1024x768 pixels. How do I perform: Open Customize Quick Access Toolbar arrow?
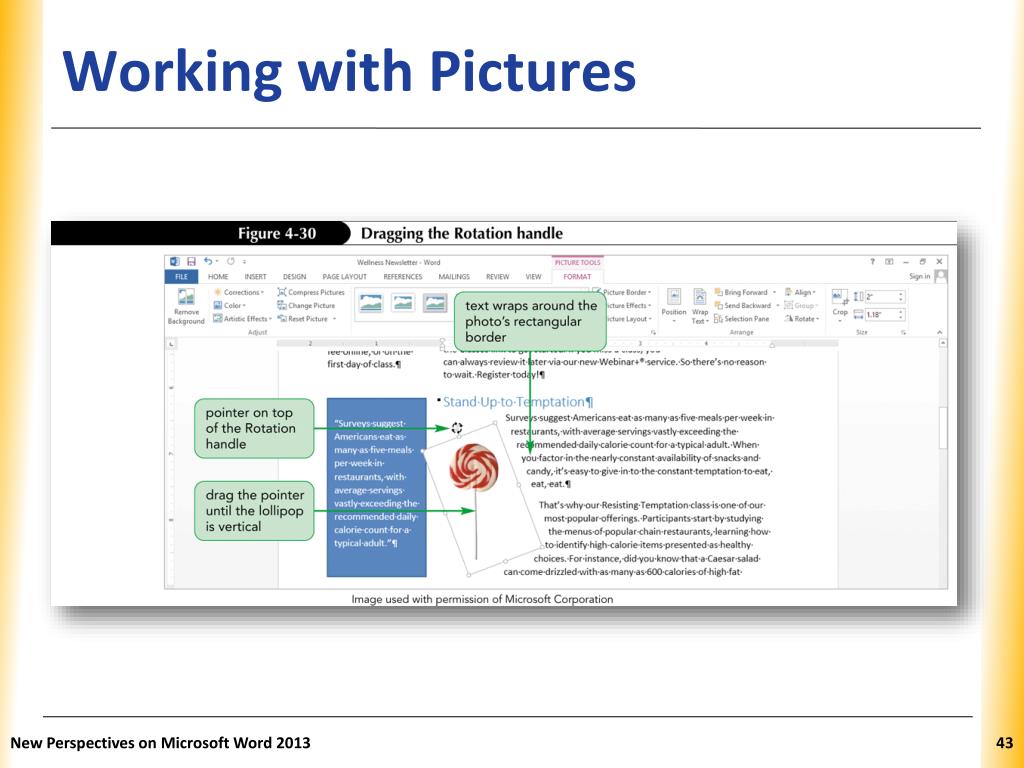click(x=244, y=262)
